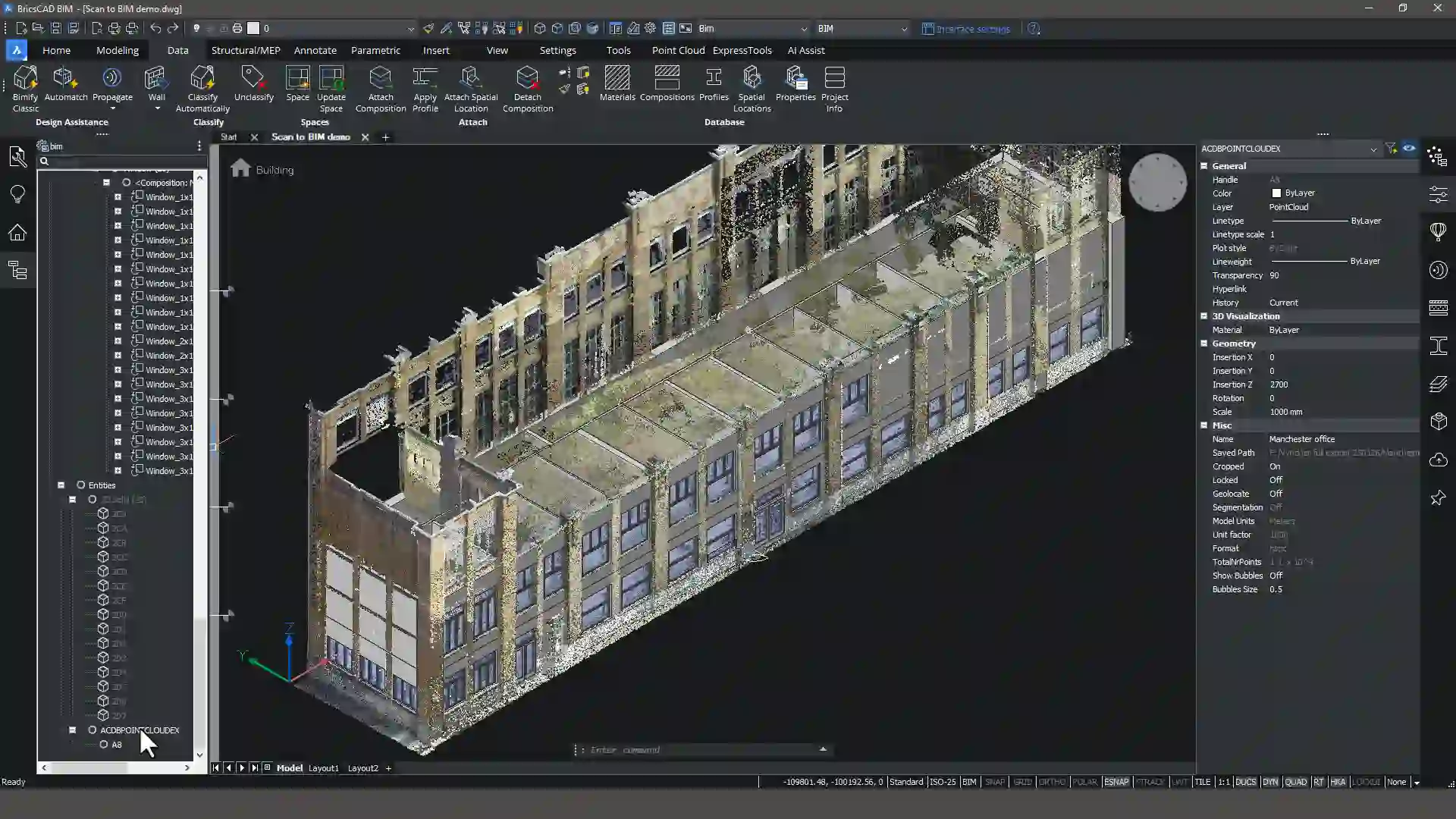The image size is (1456, 819).
Task: Open the Modeling ribbon tab
Action: click(117, 50)
